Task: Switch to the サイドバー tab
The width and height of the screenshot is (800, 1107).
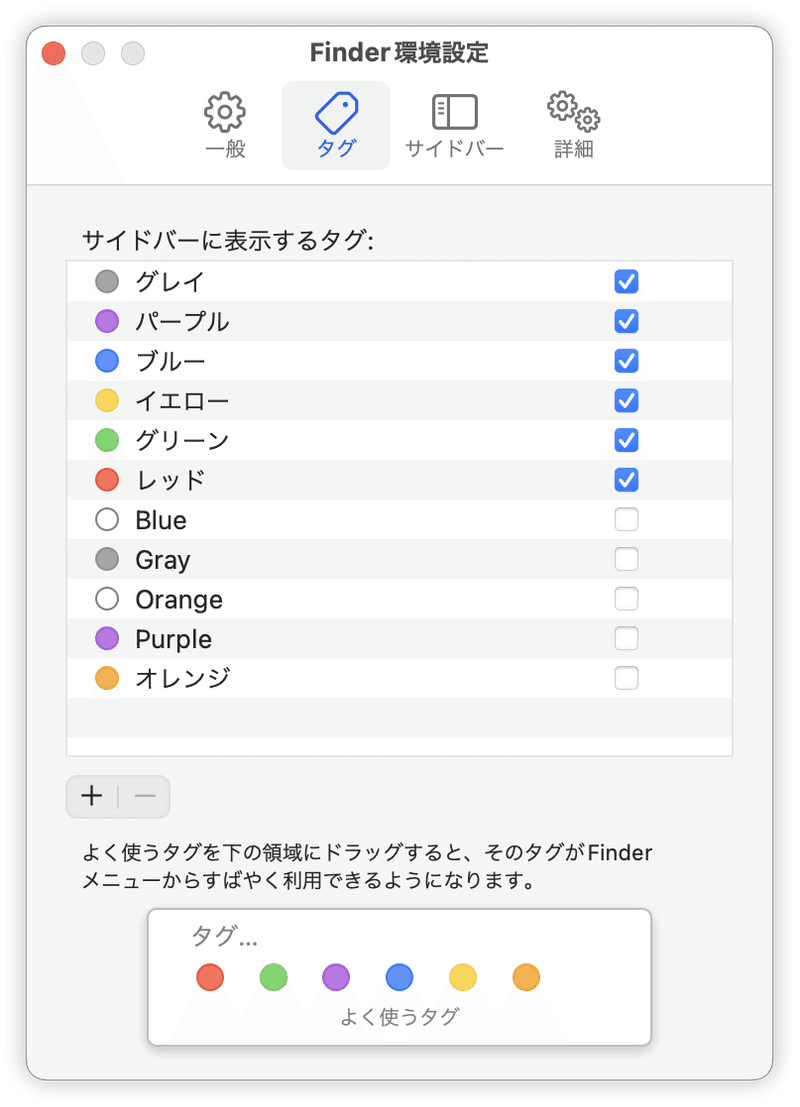Action: pyautogui.click(x=454, y=125)
